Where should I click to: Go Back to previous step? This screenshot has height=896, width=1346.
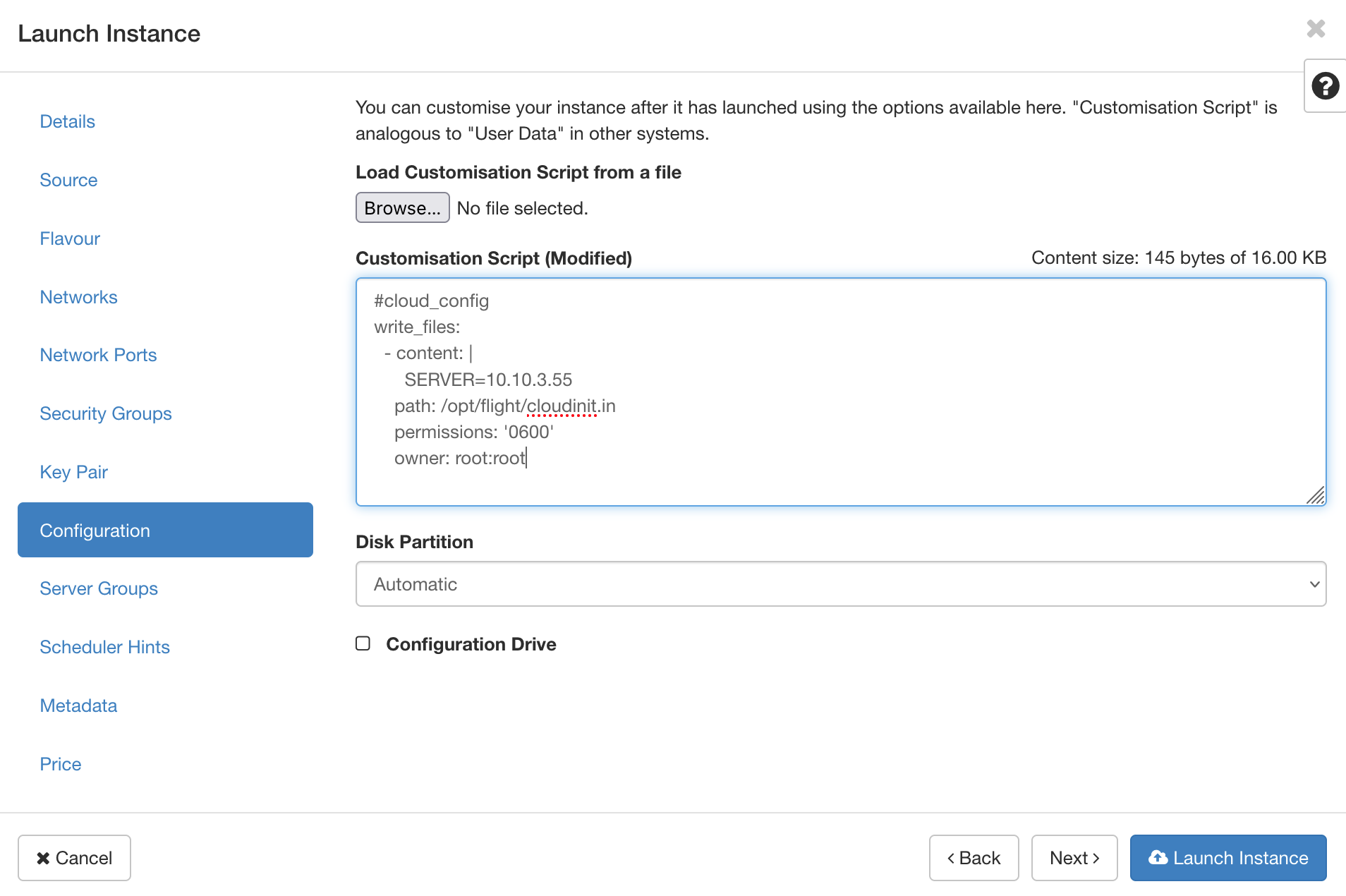tap(974, 858)
